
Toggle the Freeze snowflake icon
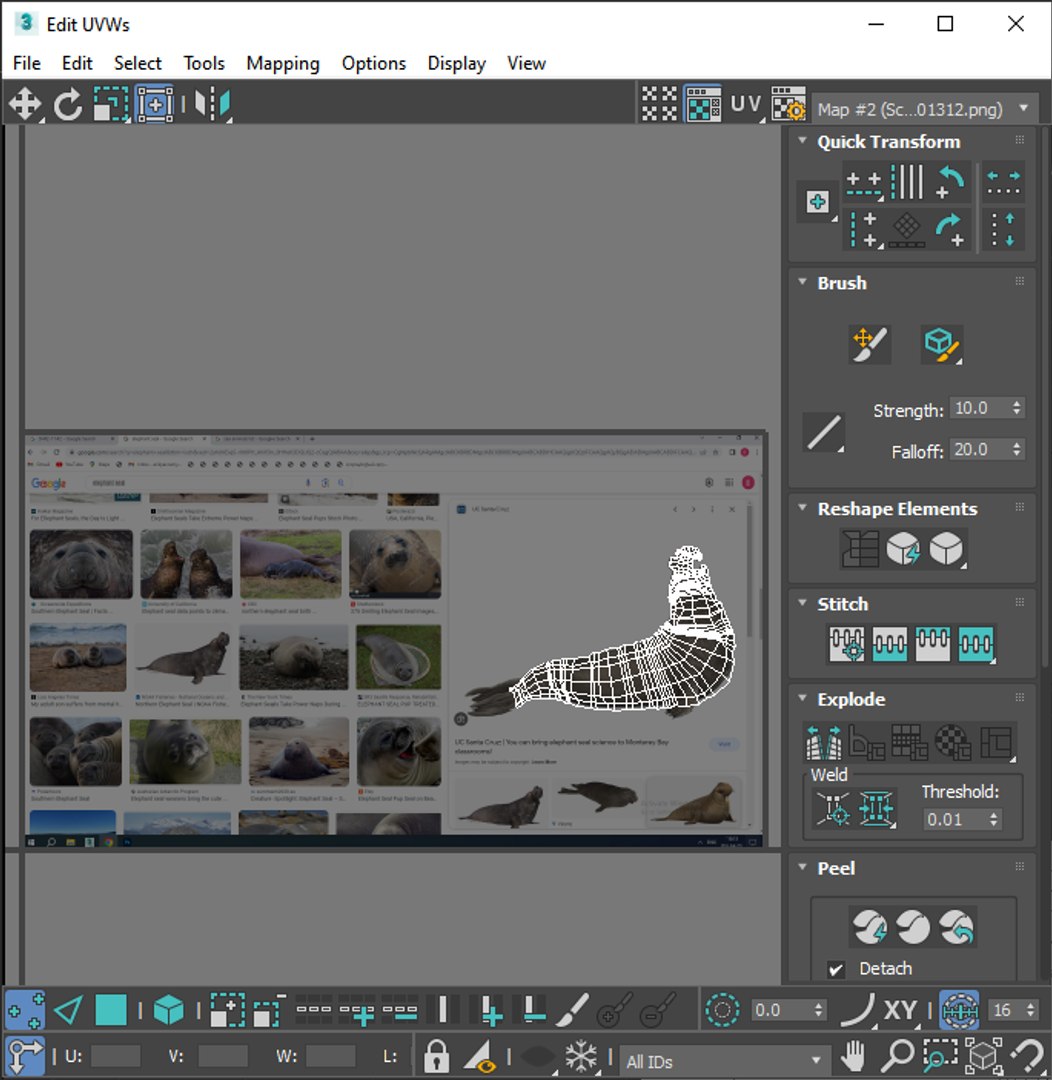(x=581, y=1055)
